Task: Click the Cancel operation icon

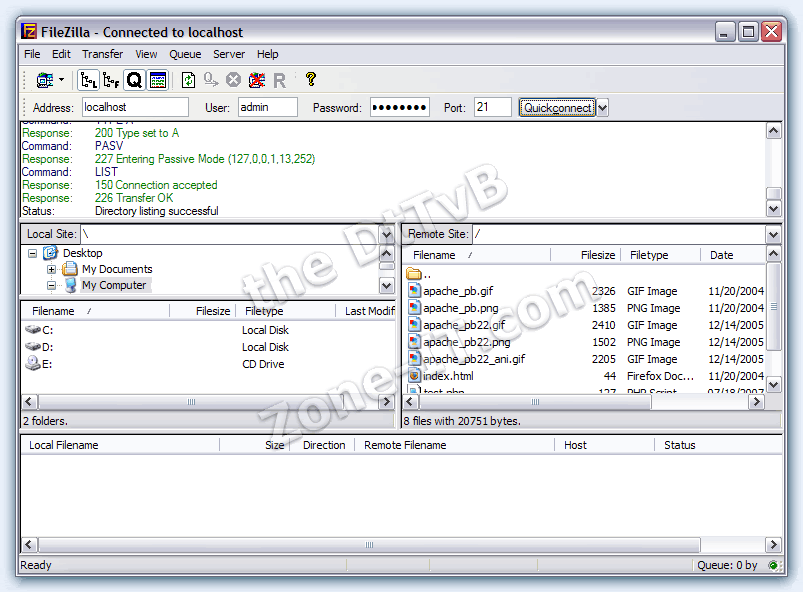Action: (234, 80)
